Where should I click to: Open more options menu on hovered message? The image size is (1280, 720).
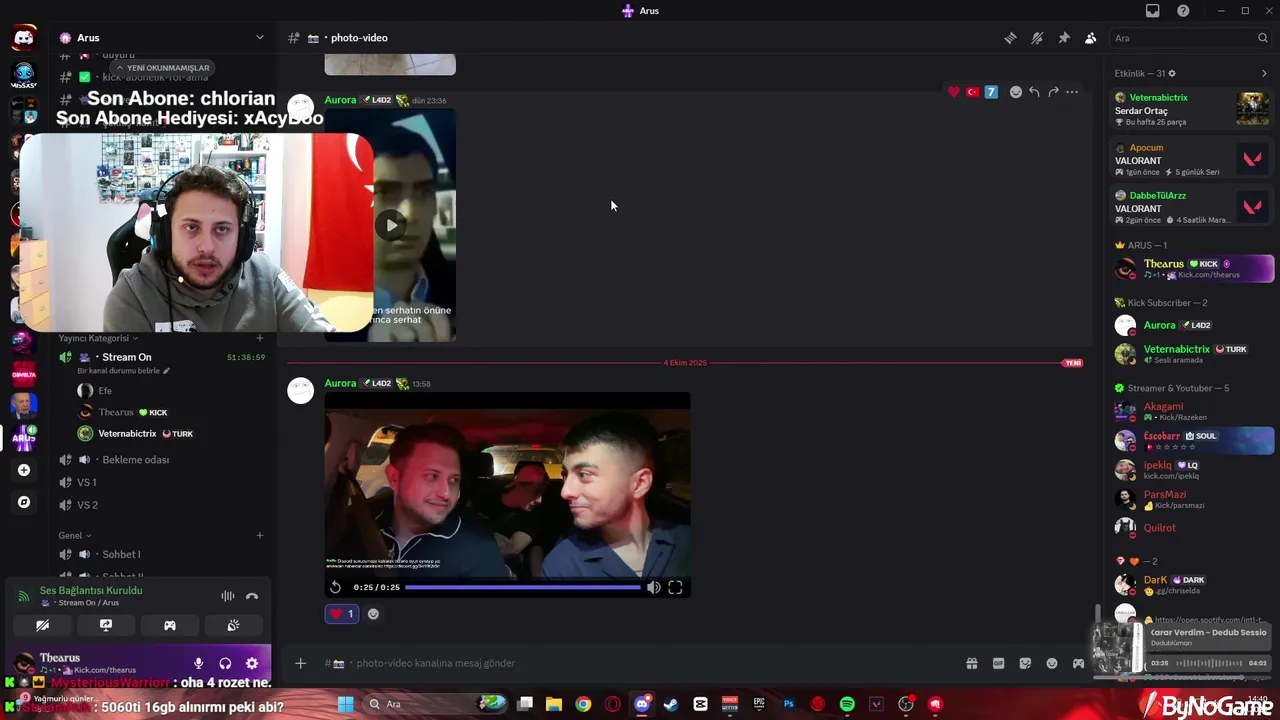[1072, 92]
